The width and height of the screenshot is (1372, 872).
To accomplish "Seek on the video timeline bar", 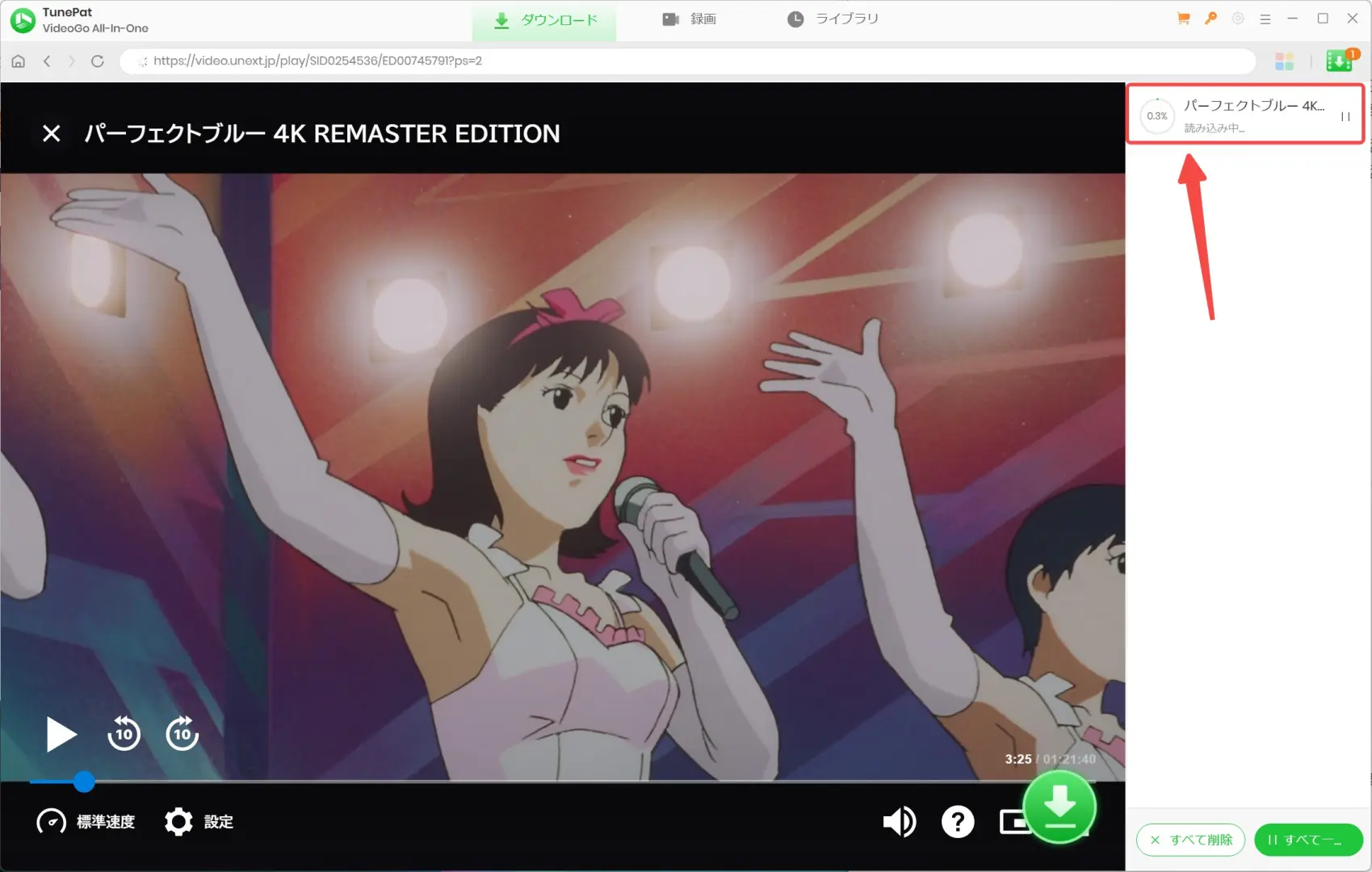I will [562, 782].
